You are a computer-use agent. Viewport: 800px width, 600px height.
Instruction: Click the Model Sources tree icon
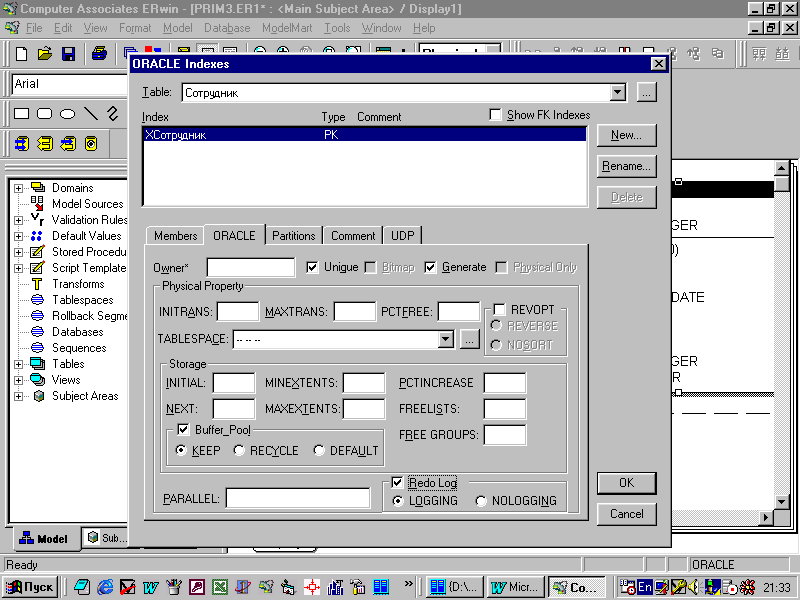tap(37, 203)
